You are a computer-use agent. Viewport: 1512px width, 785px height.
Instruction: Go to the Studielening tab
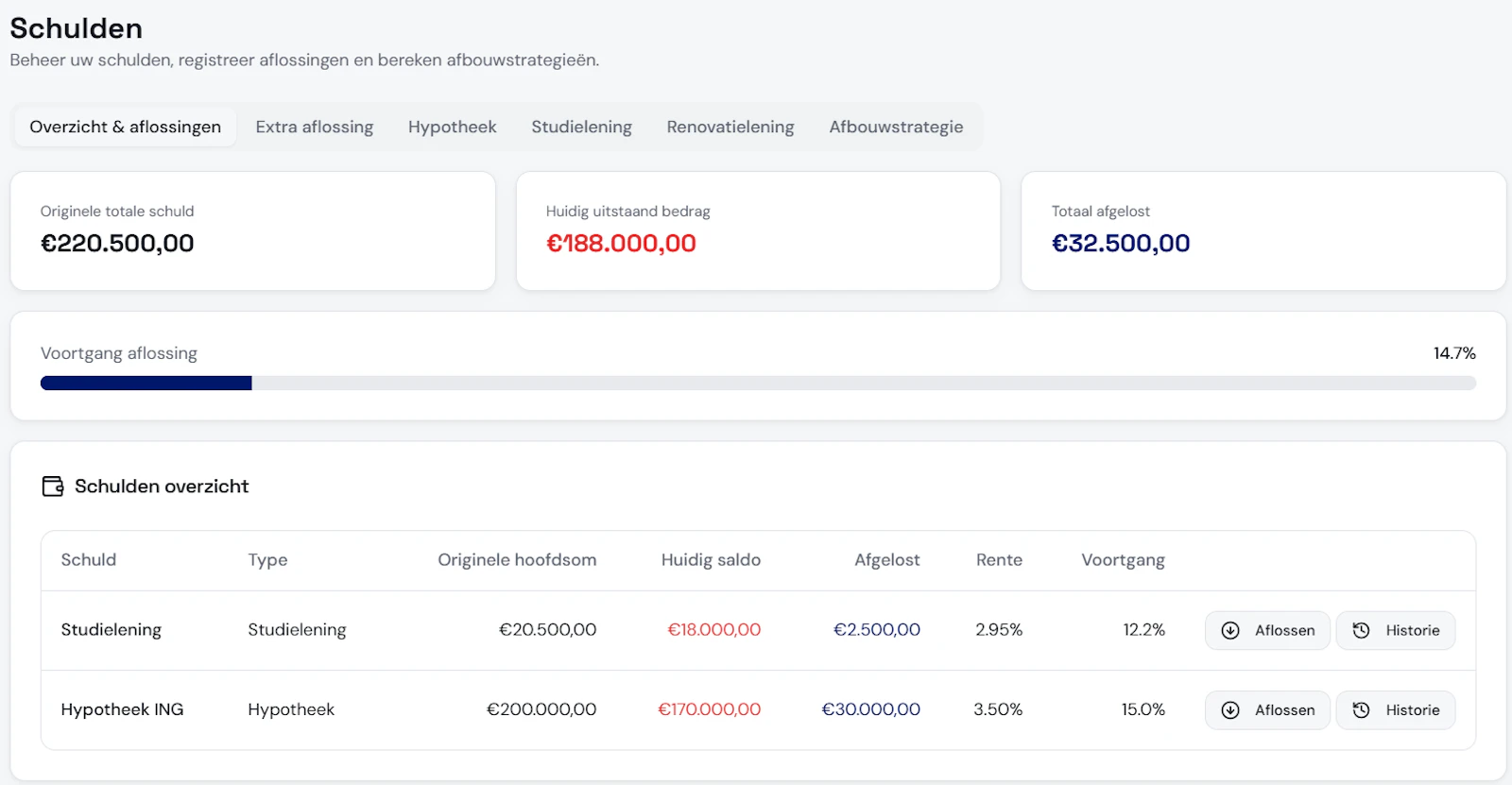pos(581,127)
